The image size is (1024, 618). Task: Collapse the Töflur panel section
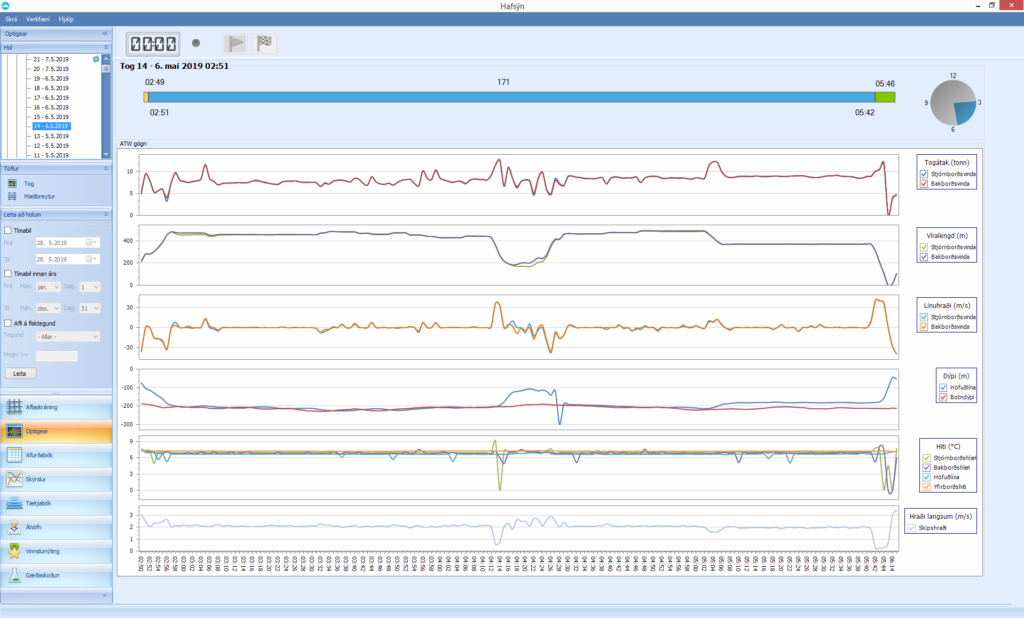click(x=106, y=169)
